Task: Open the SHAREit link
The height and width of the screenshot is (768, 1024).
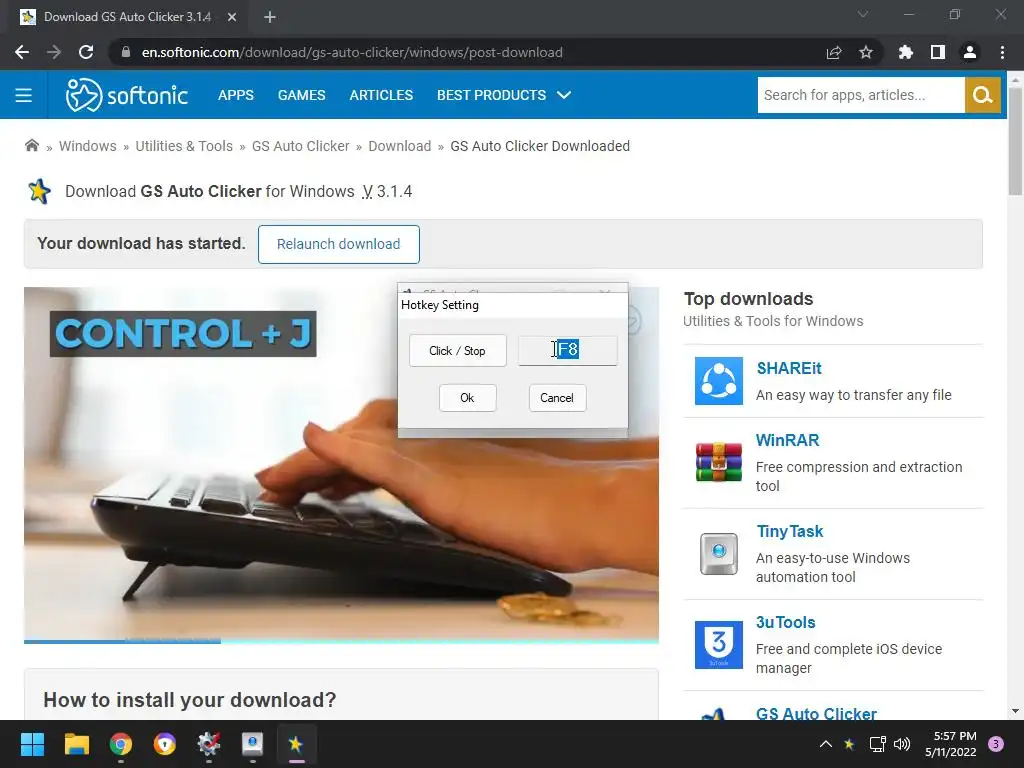Action: tap(789, 368)
